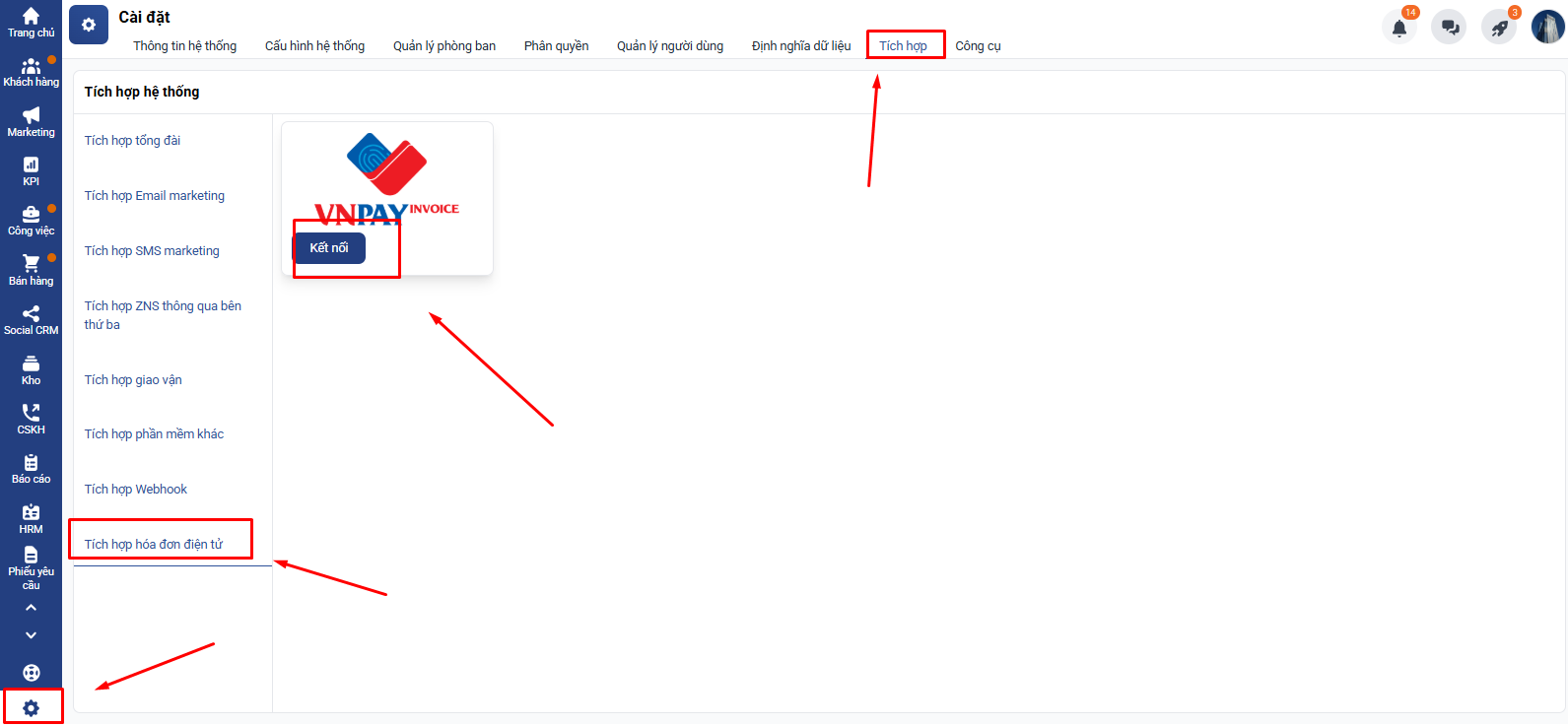The image size is (1568, 726).
Task: Go to the Marketing module
Action: click(x=31, y=121)
